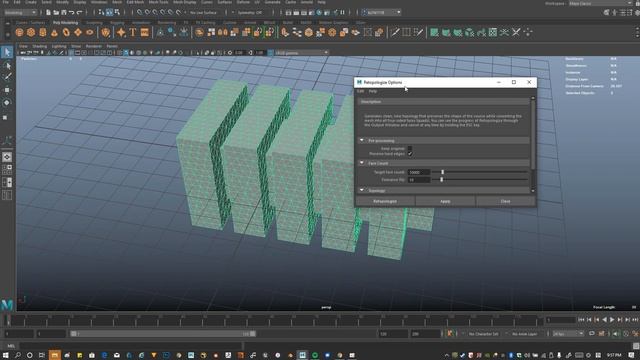This screenshot has height=360, width=640.
Task: Click the Mirror shelf icon
Action: point(223,33)
